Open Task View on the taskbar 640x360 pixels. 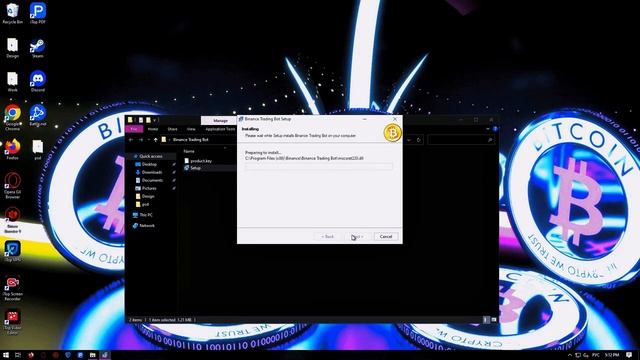[18, 355]
